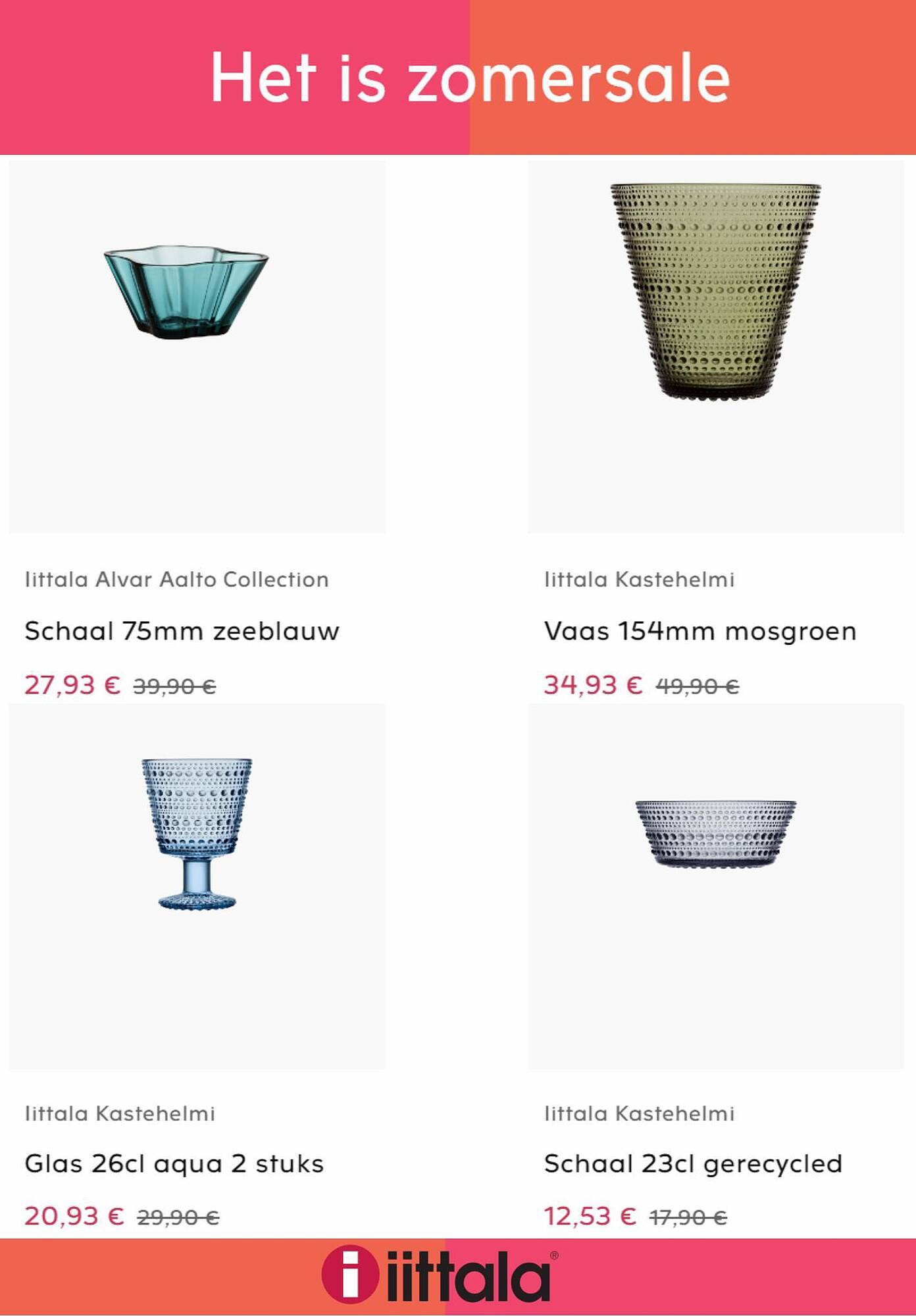This screenshot has height=1316, width=916.
Task: Select Iittala Kastehelmi label above gerecycled bowl
Action: [x=639, y=1113]
